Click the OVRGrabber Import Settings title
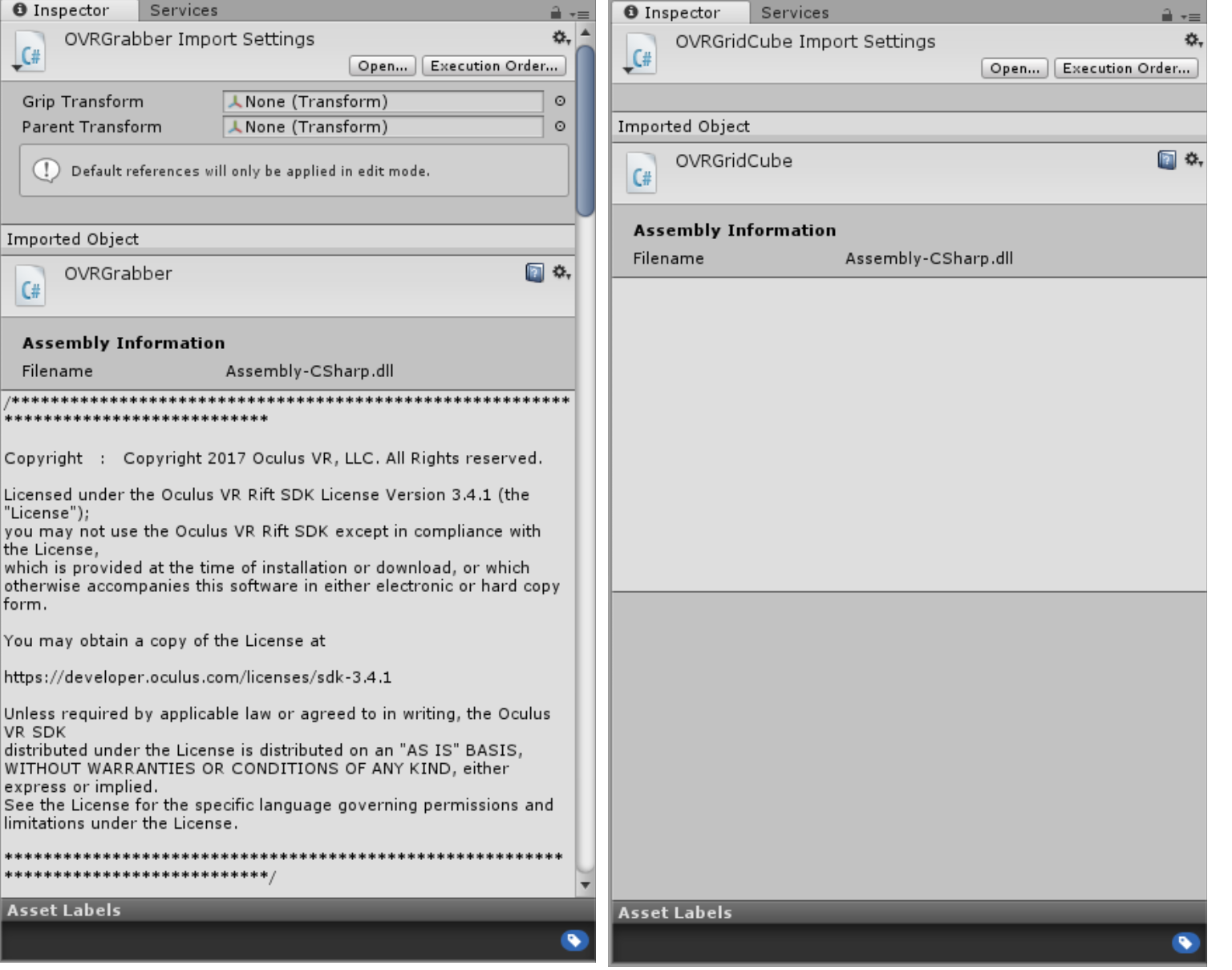 [189, 39]
